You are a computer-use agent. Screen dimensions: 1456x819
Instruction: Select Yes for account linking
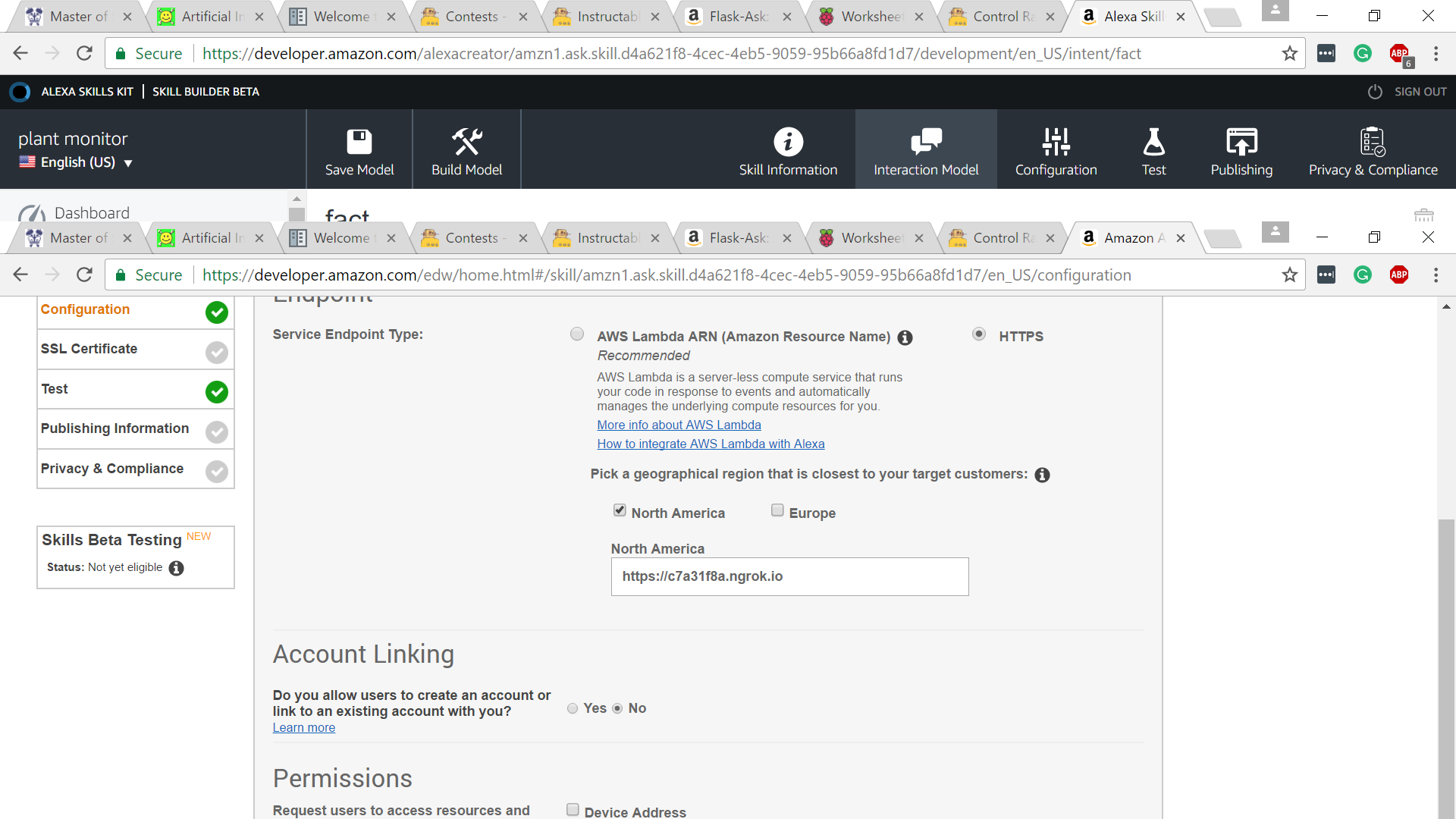coord(573,708)
